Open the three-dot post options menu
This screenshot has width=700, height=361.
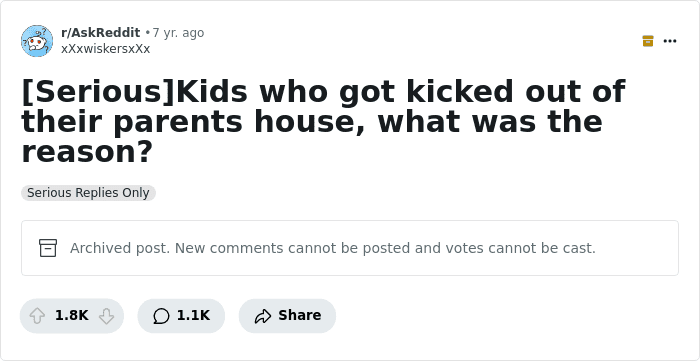[670, 41]
